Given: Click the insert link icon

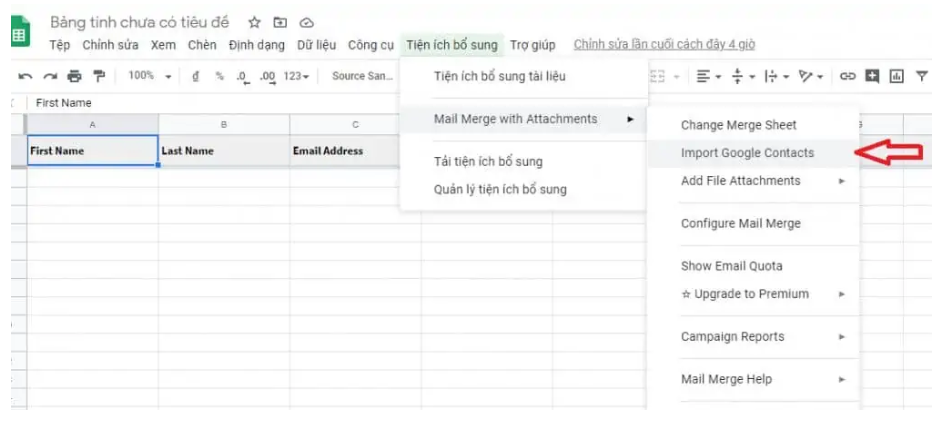Looking at the screenshot, I should 847,76.
